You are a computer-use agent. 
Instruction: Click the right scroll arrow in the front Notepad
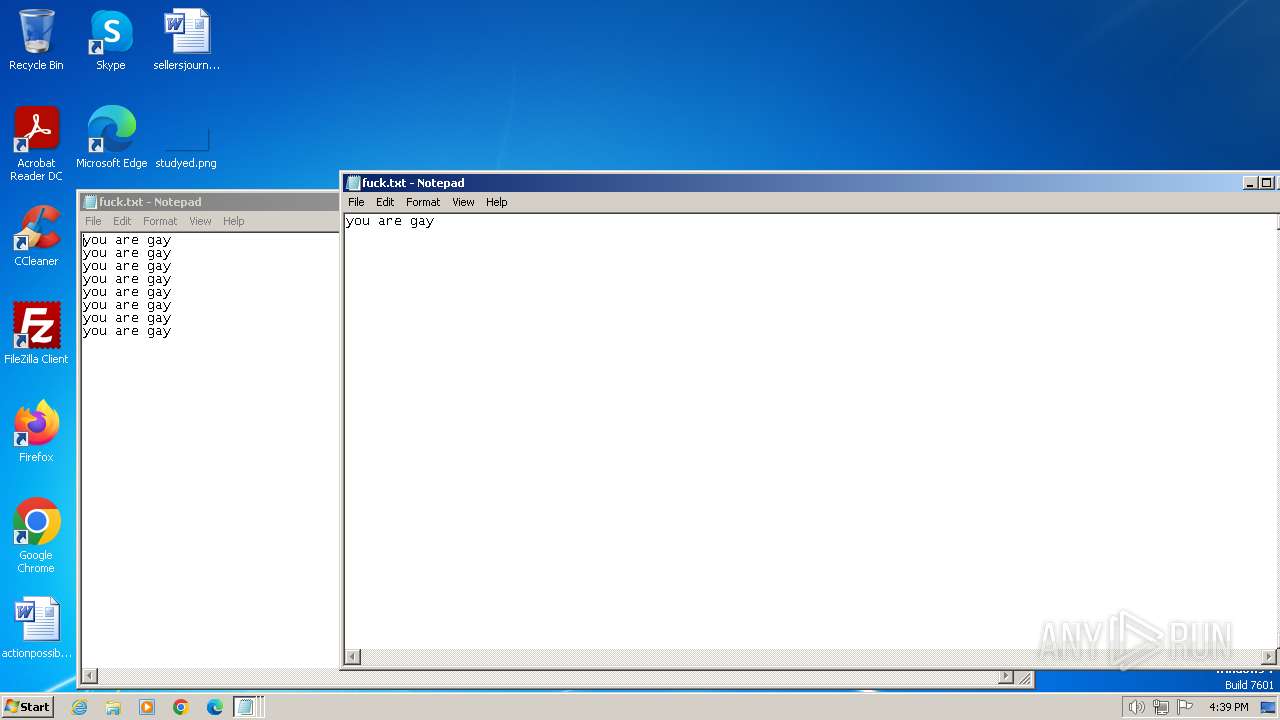pos(1269,657)
